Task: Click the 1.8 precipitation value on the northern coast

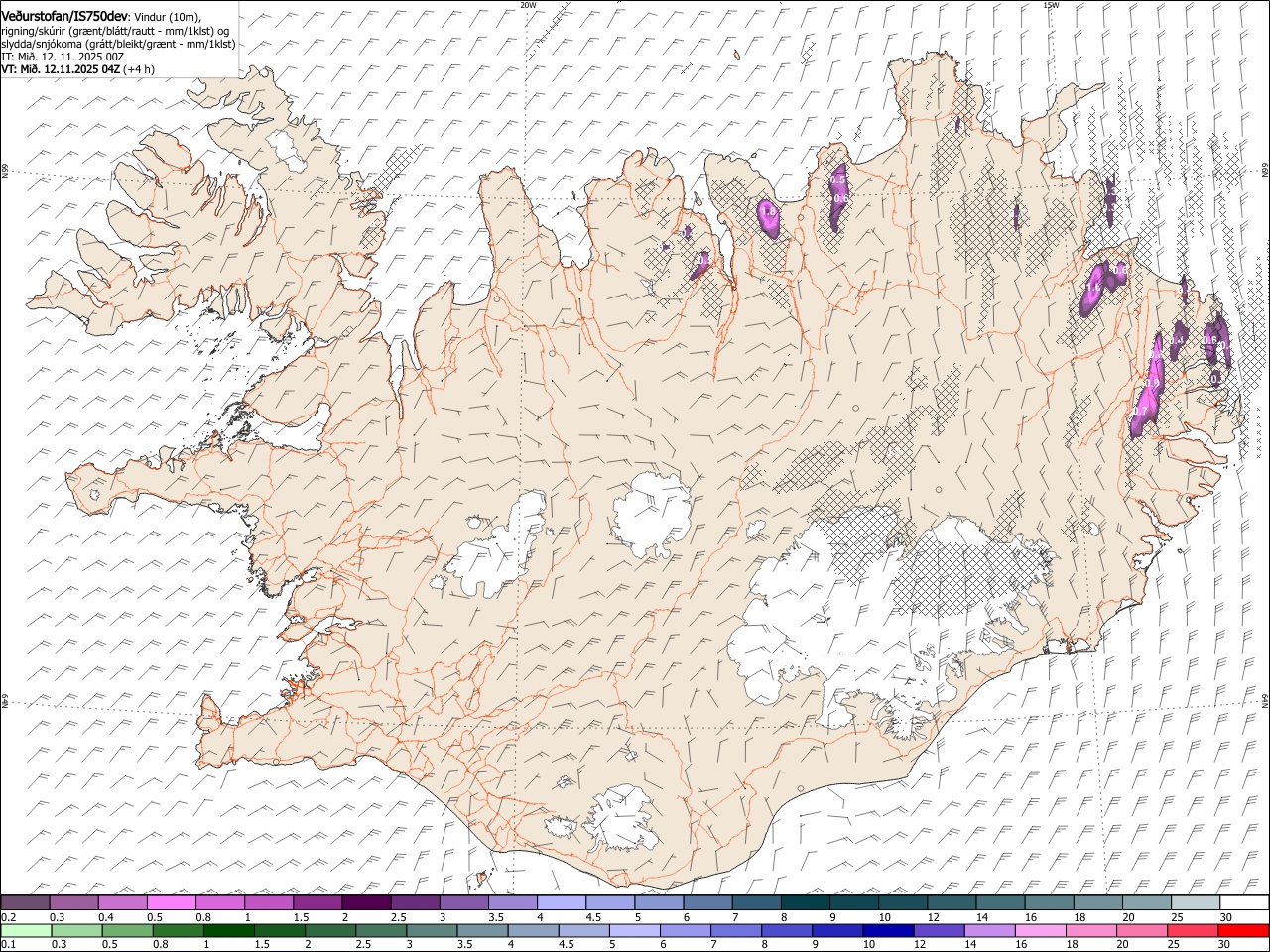Action: 766,211
